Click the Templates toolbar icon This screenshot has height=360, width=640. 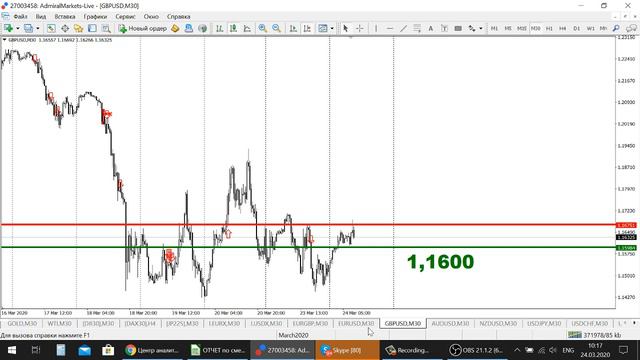(x=323, y=28)
